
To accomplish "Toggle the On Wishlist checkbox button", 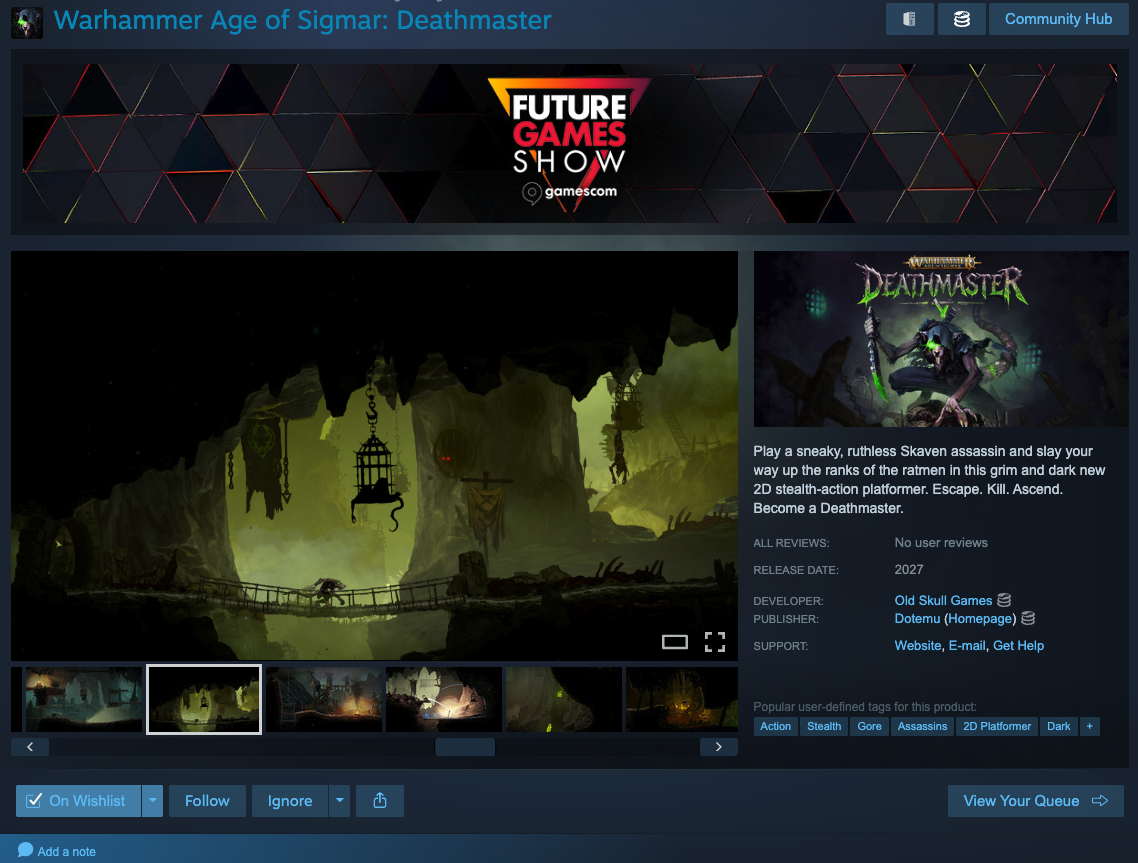I will [78, 801].
